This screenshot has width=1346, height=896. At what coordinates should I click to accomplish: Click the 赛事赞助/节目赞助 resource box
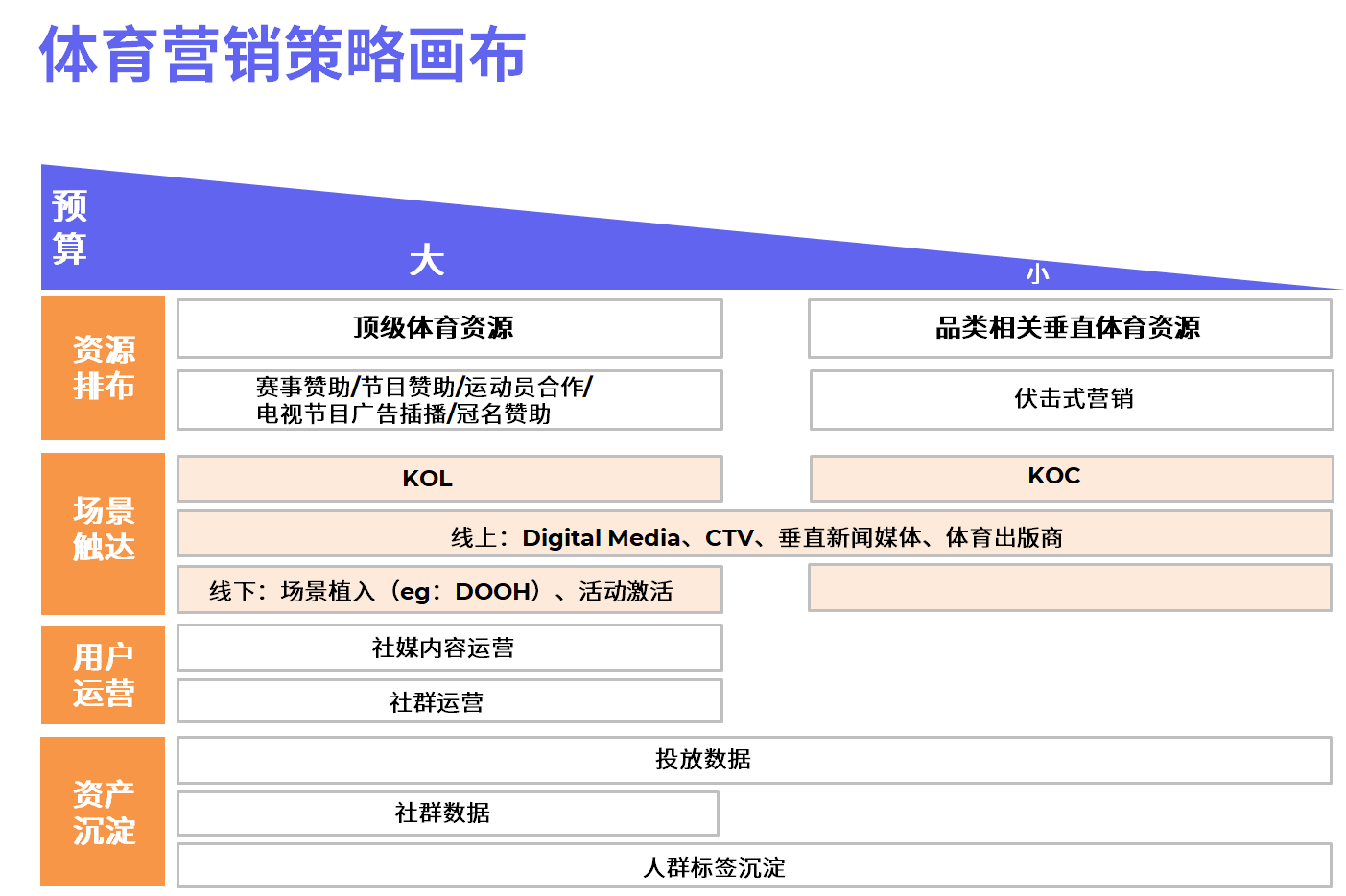[x=449, y=400]
